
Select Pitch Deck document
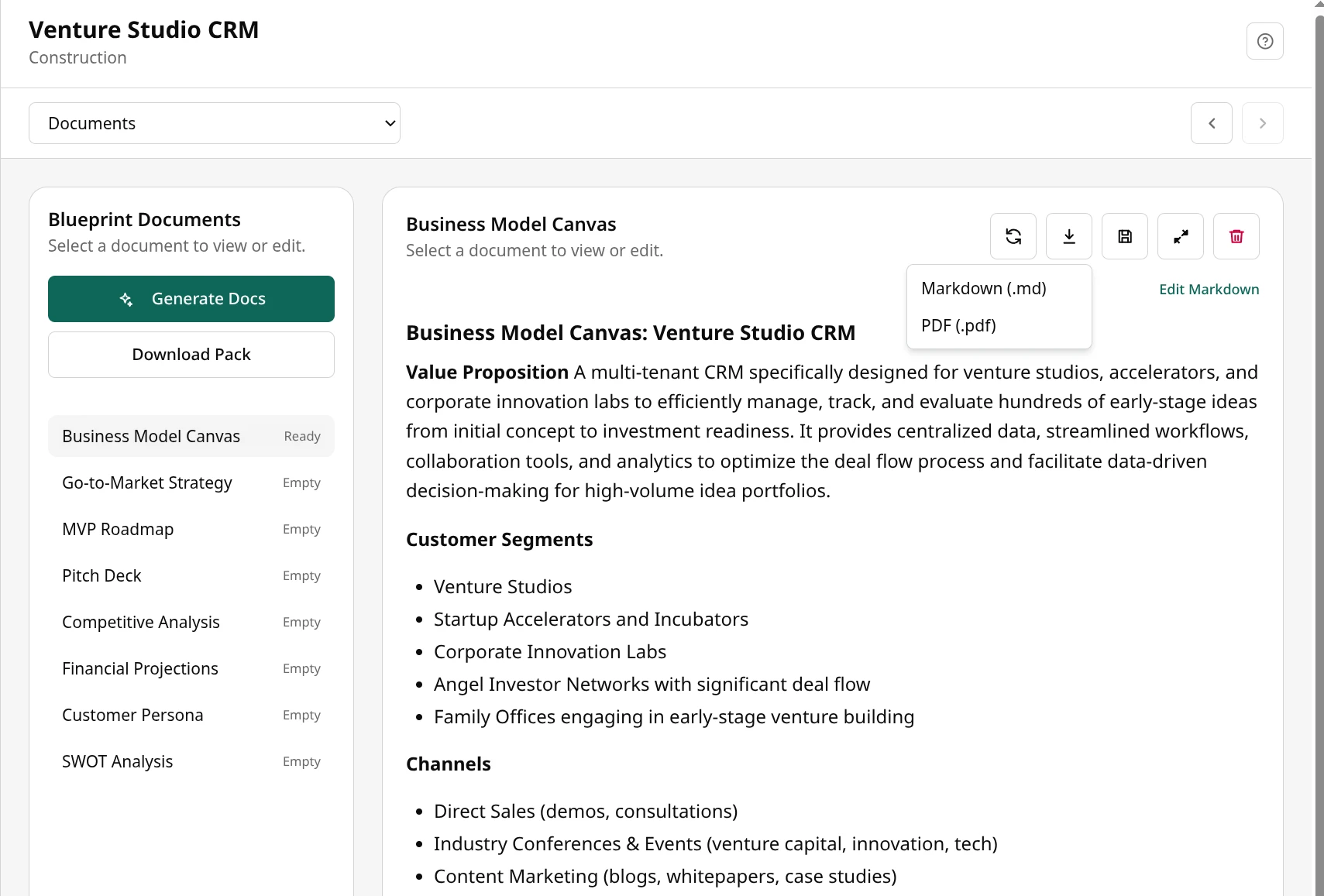(191, 575)
